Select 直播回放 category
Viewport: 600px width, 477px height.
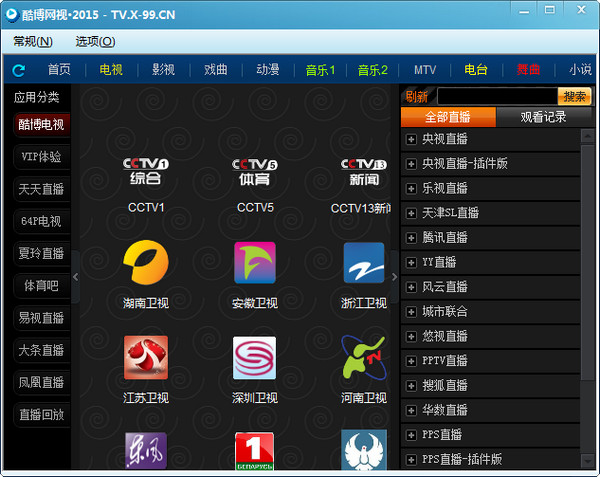click(x=41, y=415)
